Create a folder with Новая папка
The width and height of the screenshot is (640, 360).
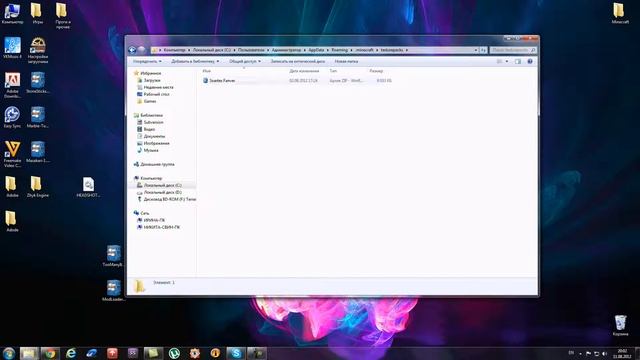pos(346,61)
